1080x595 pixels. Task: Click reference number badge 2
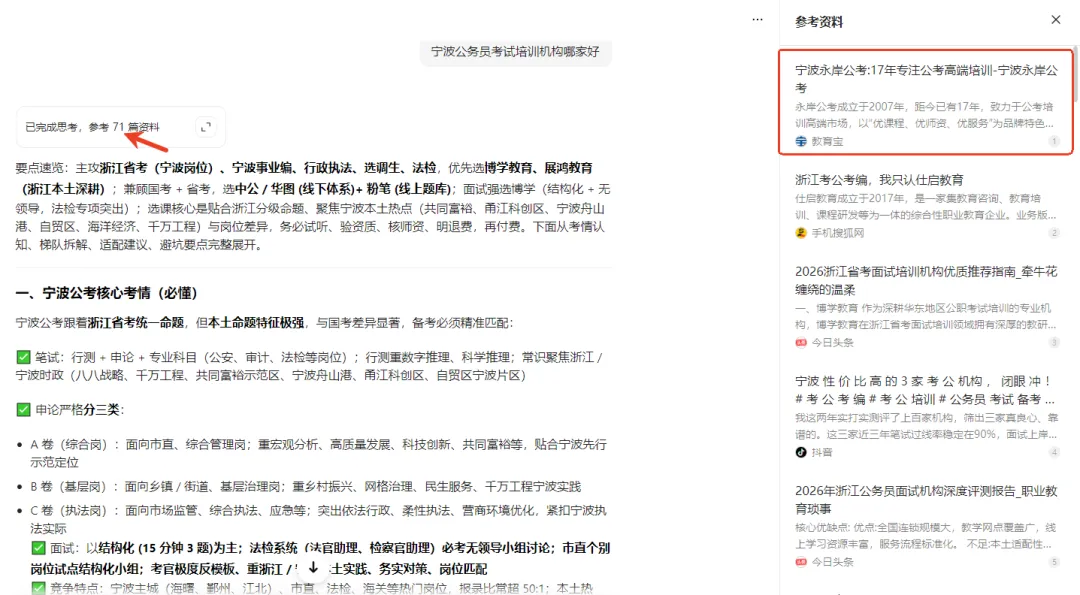1054,233
